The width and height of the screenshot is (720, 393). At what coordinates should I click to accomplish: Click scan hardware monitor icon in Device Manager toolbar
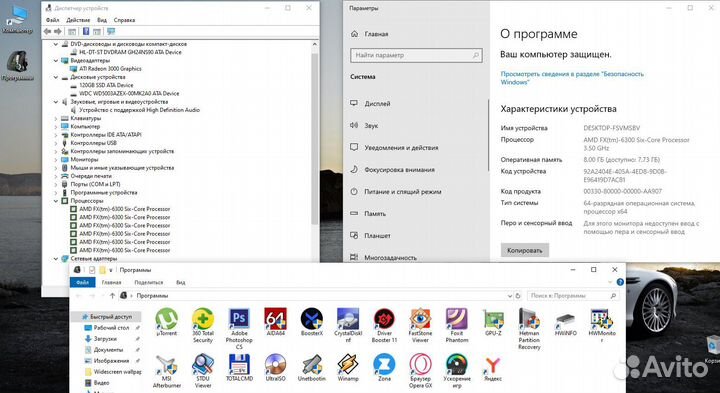(111, 31)
